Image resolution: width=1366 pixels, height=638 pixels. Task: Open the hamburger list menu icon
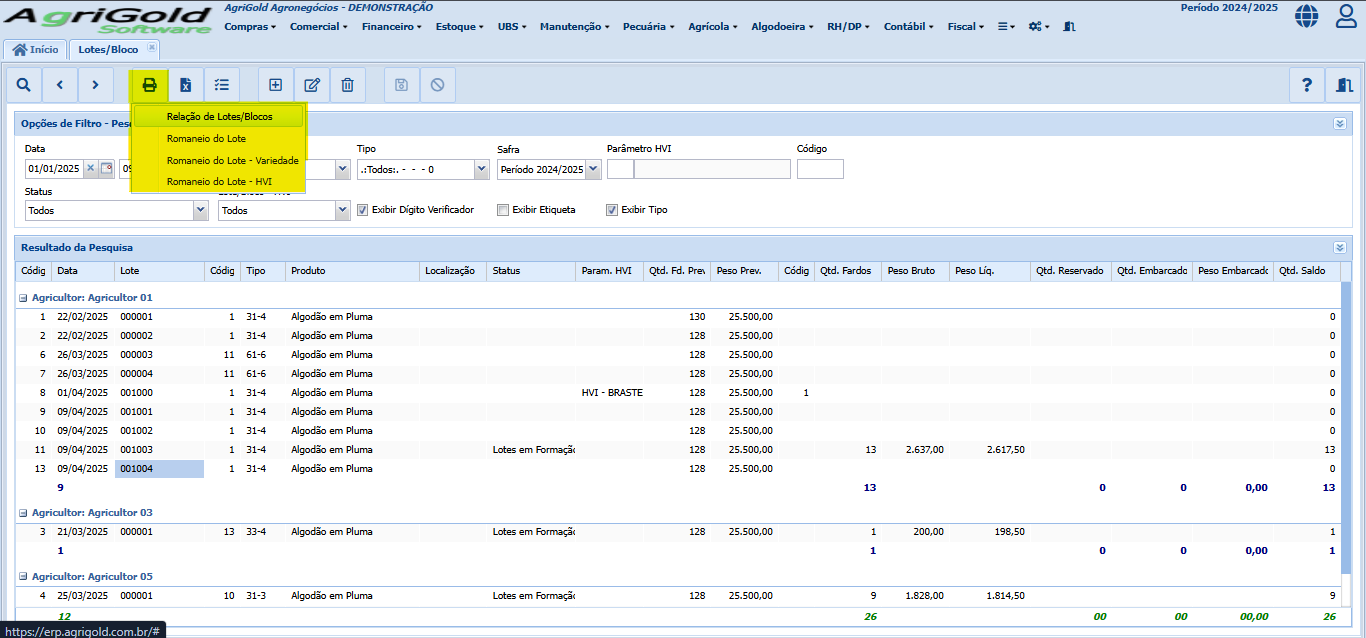[x=1006, y=27]
